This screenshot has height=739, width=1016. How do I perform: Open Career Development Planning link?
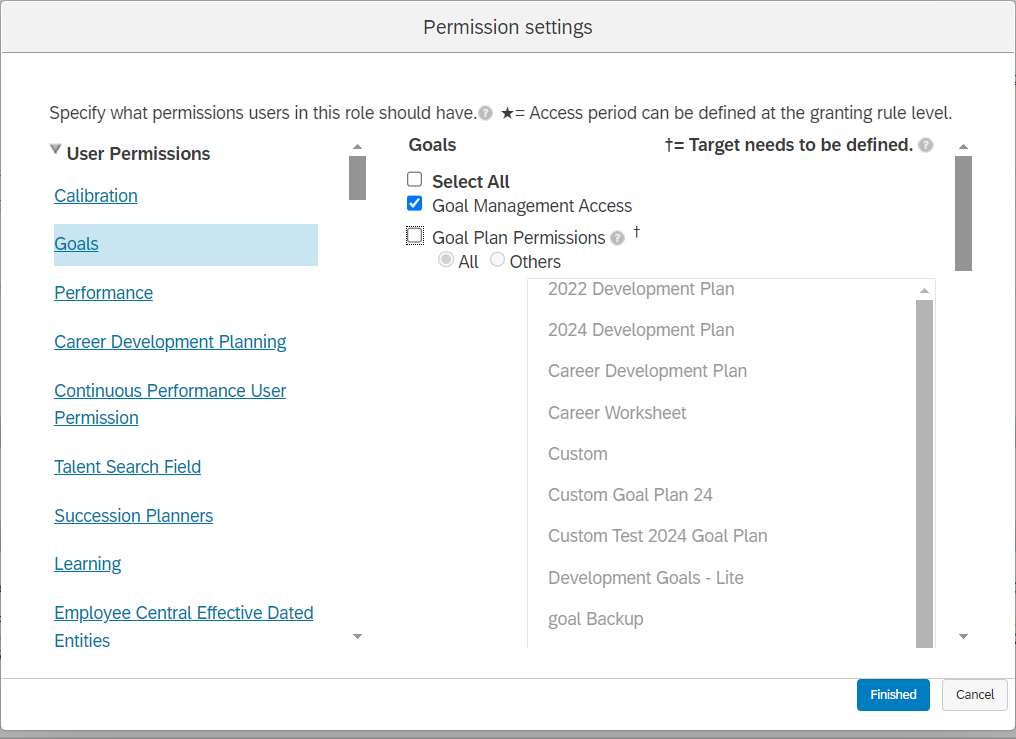[170, 342]
